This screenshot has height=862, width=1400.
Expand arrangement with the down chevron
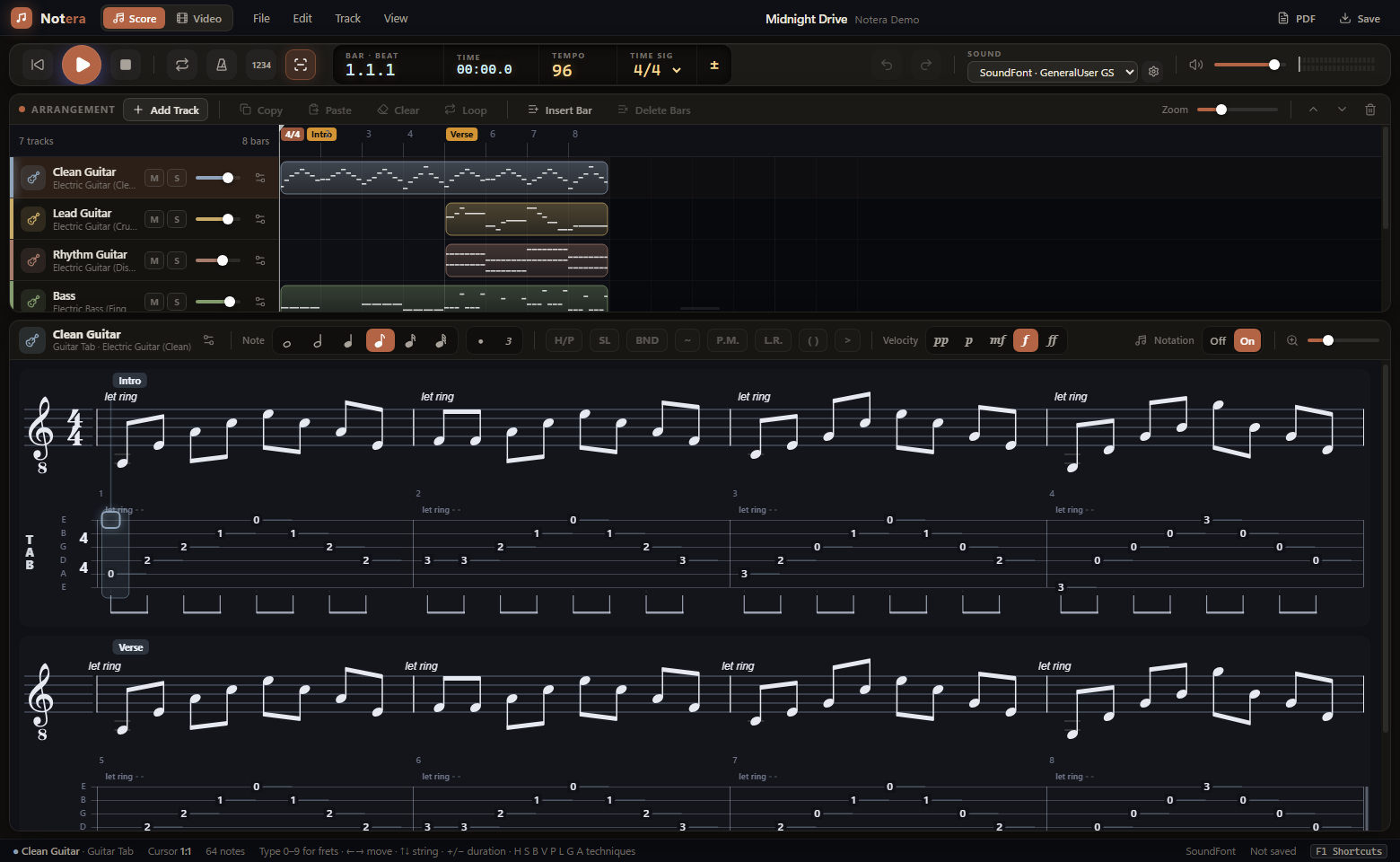1342,110
